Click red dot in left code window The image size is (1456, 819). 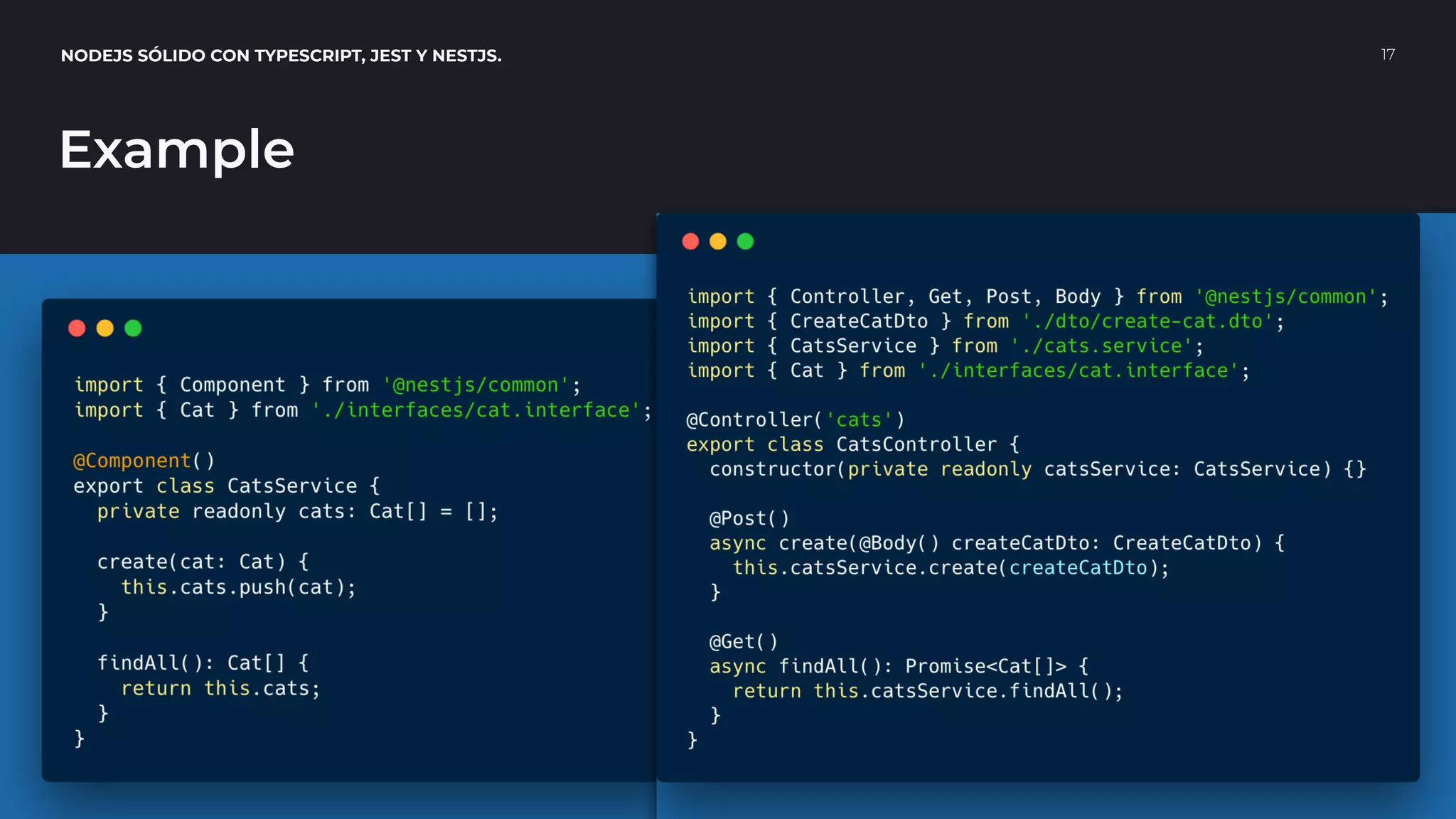pos(77,328)
